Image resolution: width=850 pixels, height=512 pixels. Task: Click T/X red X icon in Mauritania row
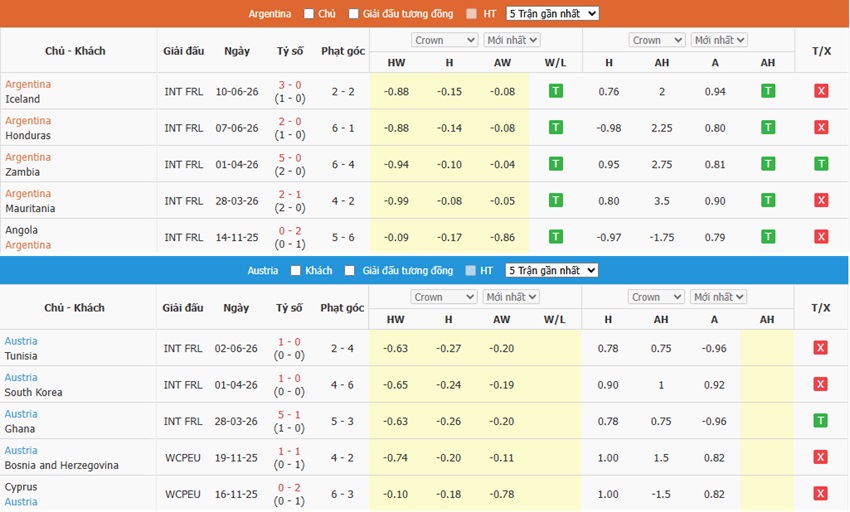tap(821, 200)
